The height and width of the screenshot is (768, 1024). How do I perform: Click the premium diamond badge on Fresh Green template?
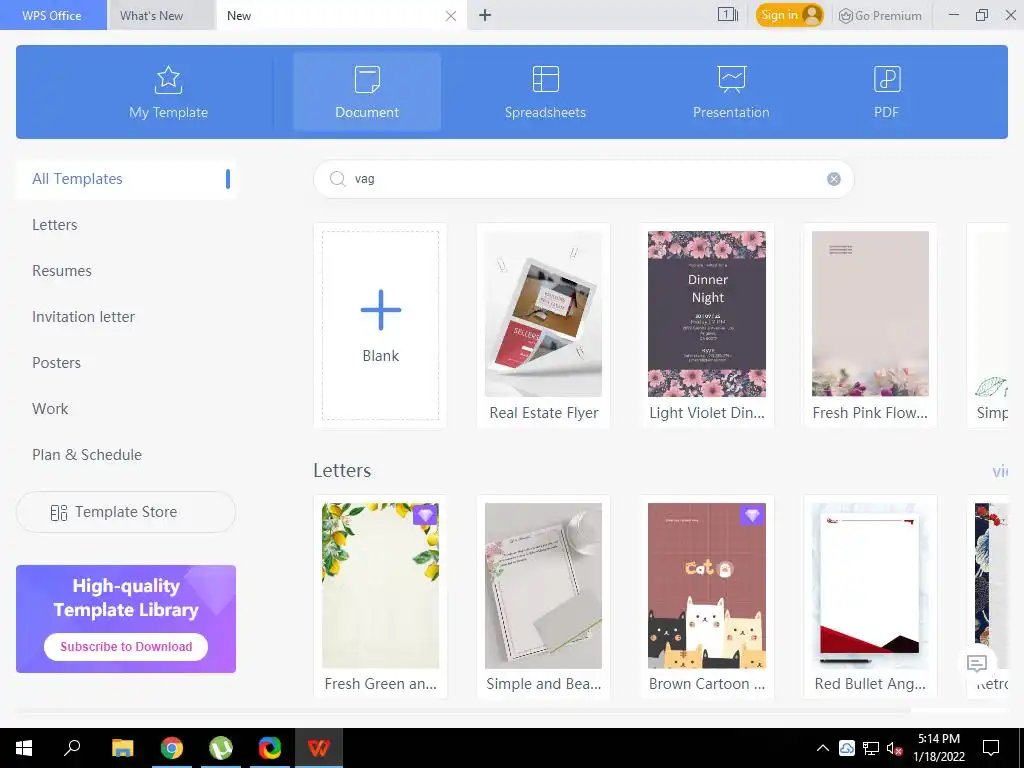pos(425,515)
